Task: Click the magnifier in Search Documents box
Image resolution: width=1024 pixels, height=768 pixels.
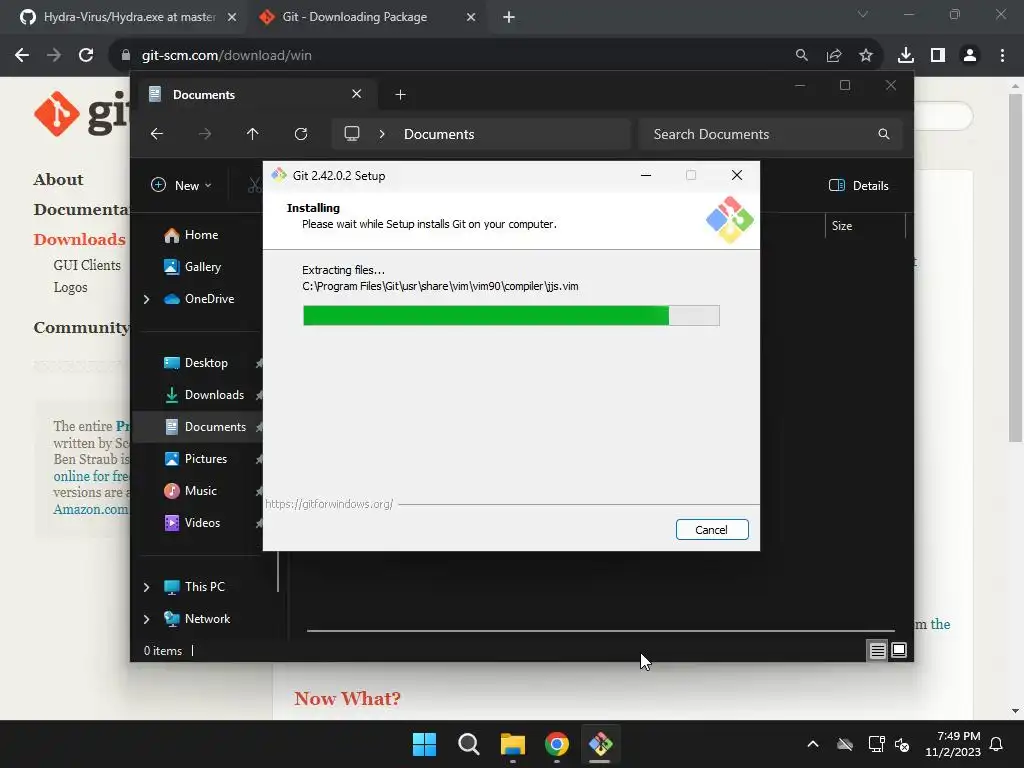Action: coord(884,134)
